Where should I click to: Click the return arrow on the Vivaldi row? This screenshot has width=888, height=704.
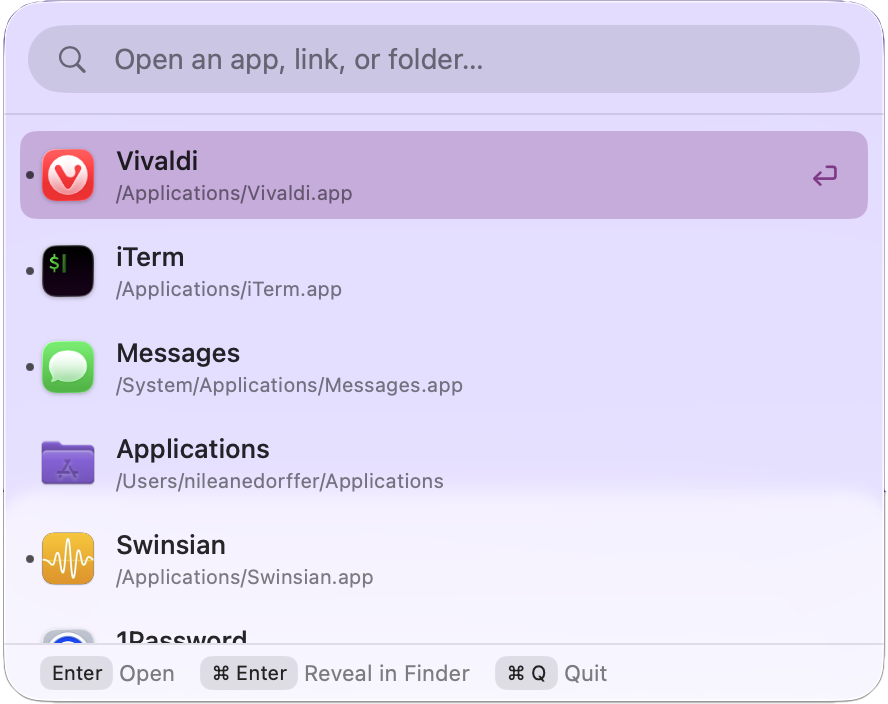pyautogui.click(x=824, y=175)
